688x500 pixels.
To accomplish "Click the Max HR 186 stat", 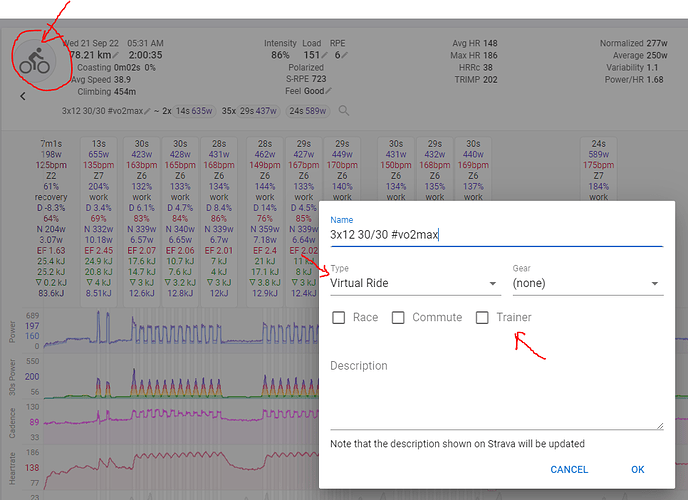I will pos(473,55).
